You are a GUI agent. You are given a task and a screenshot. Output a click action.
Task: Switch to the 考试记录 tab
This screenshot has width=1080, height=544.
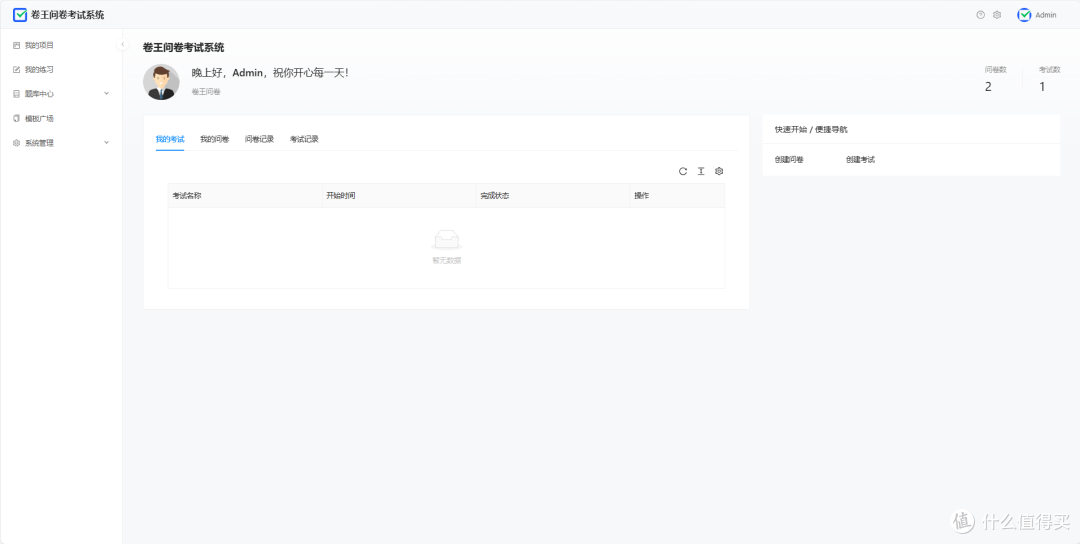click(x=304, y=139)
